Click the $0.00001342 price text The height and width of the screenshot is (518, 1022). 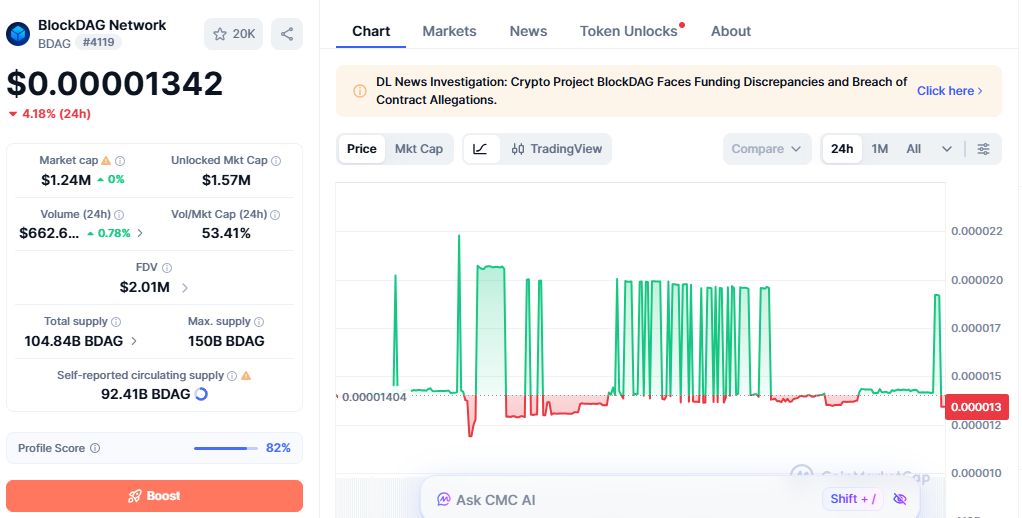coord(115,84)
